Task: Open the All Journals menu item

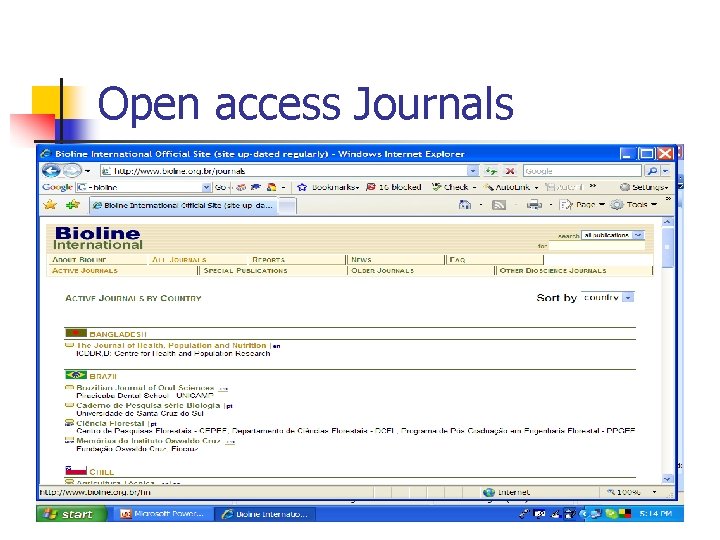Action: (x=179, y=259)
